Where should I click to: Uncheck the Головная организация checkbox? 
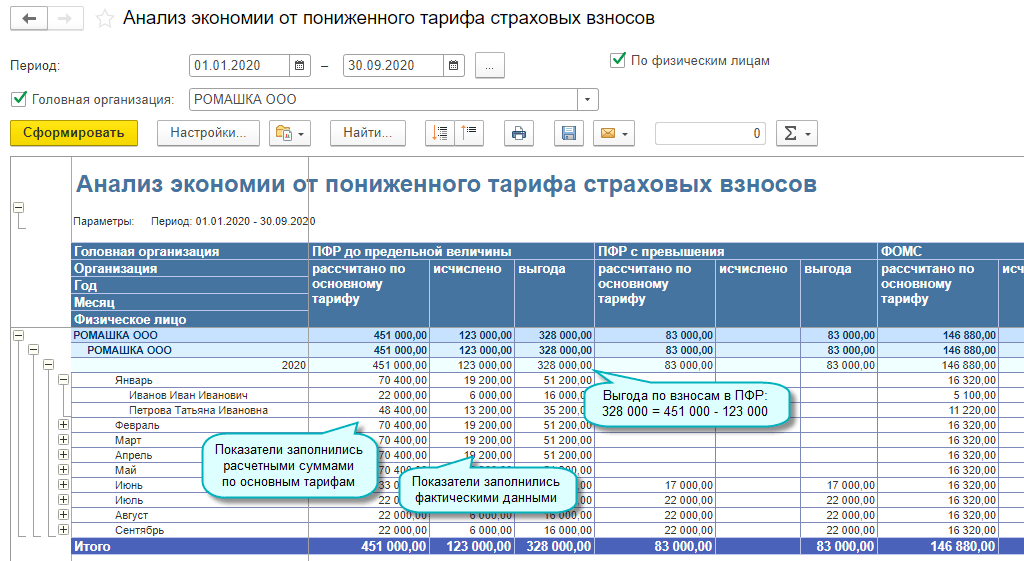[x=19, y=99]
